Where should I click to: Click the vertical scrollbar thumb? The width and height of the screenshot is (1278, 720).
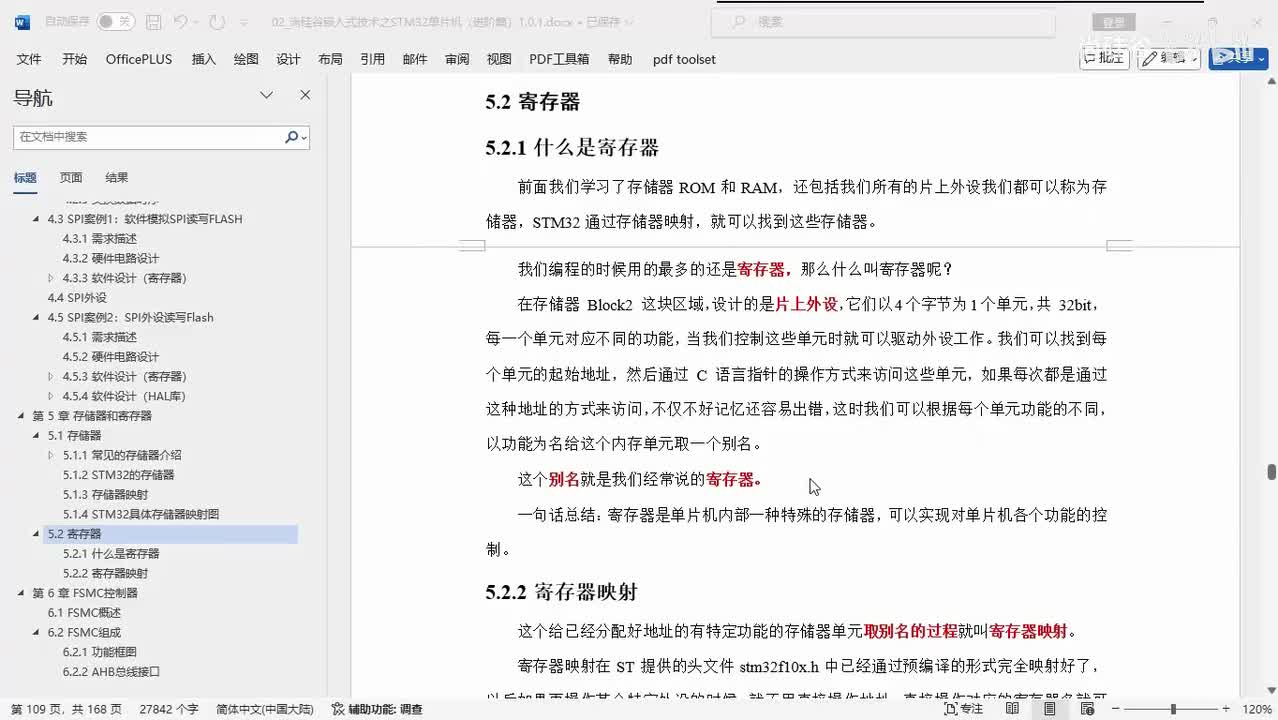(1271, 472)
